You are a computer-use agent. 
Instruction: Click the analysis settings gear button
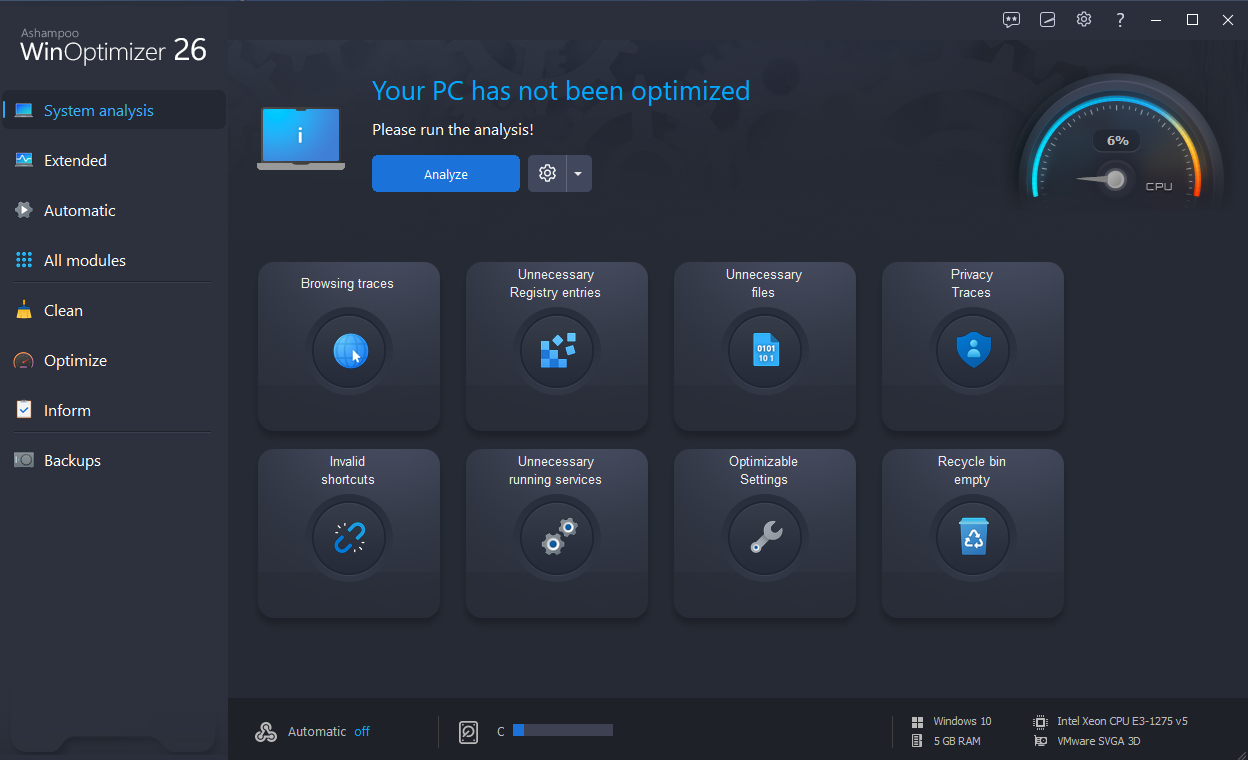tap(547, 173)
